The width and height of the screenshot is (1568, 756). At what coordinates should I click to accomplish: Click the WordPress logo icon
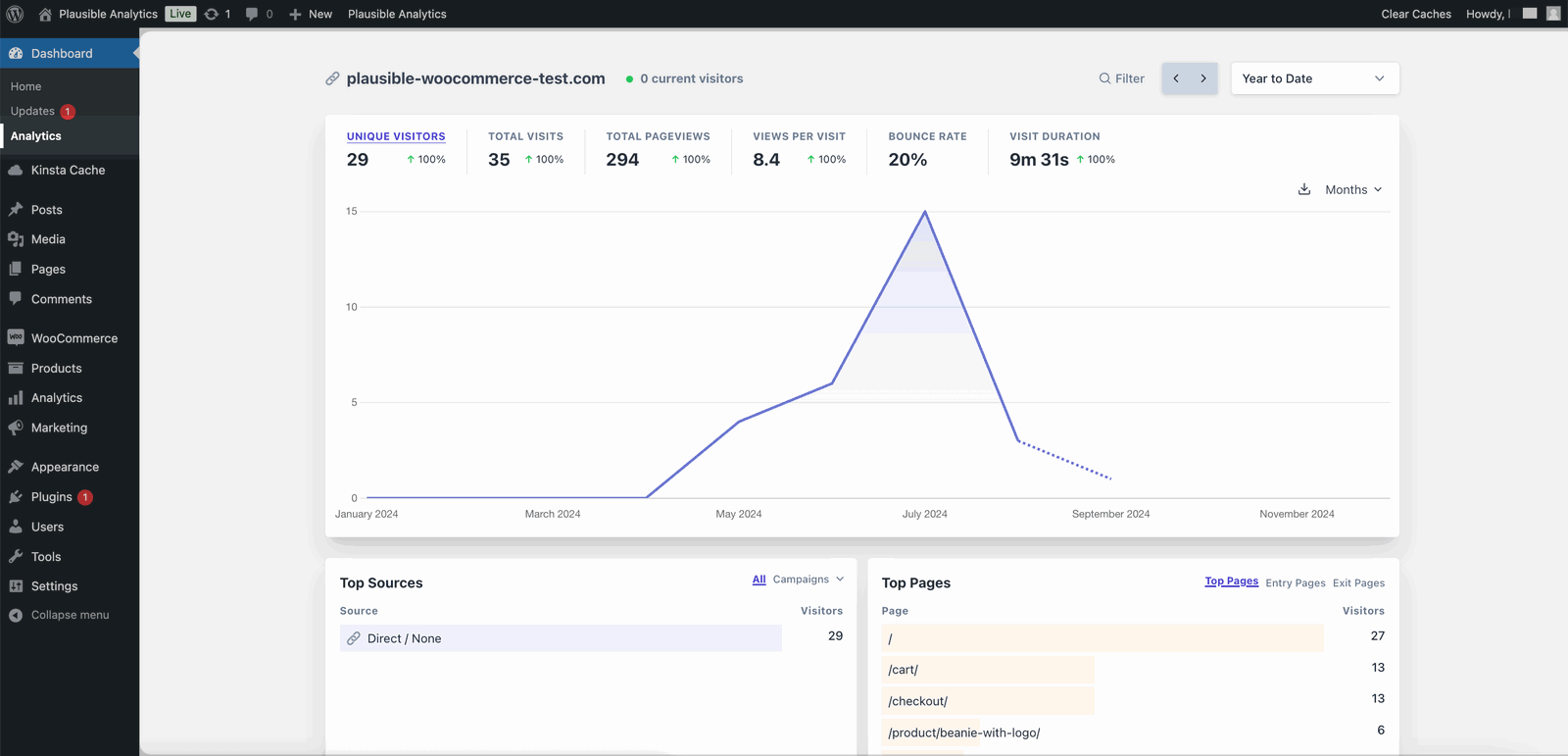pos(15,14)
